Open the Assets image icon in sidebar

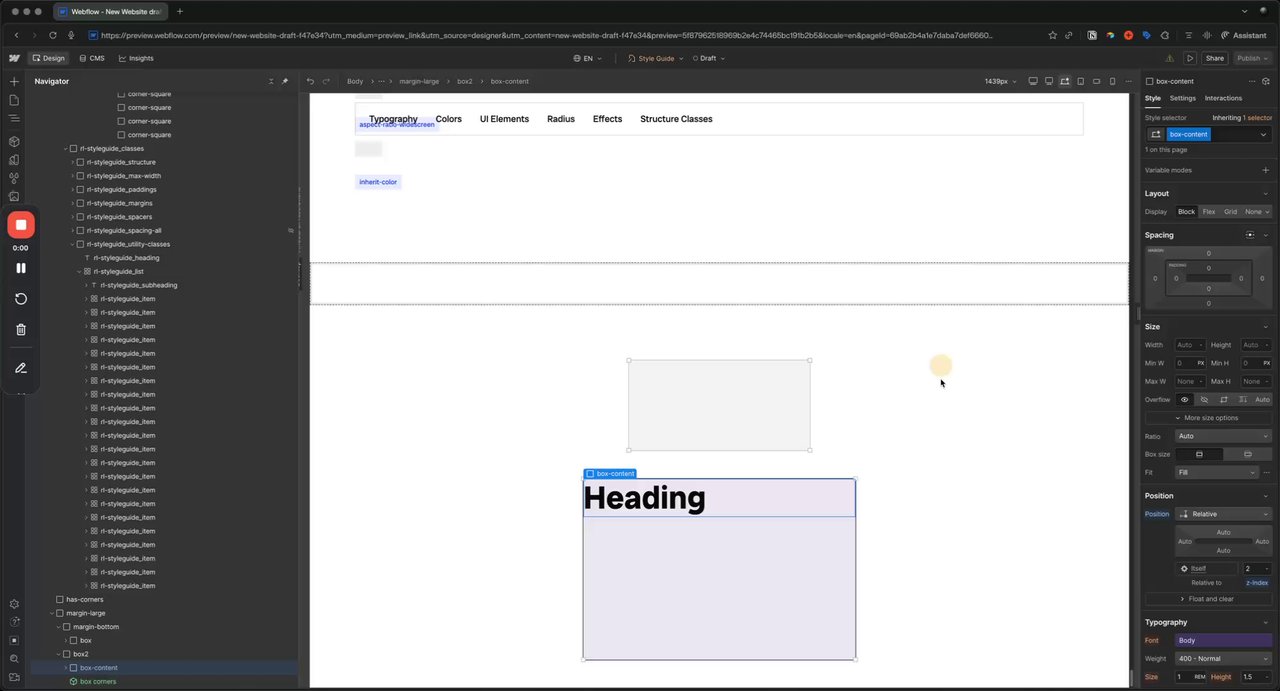tap(14, 197)
